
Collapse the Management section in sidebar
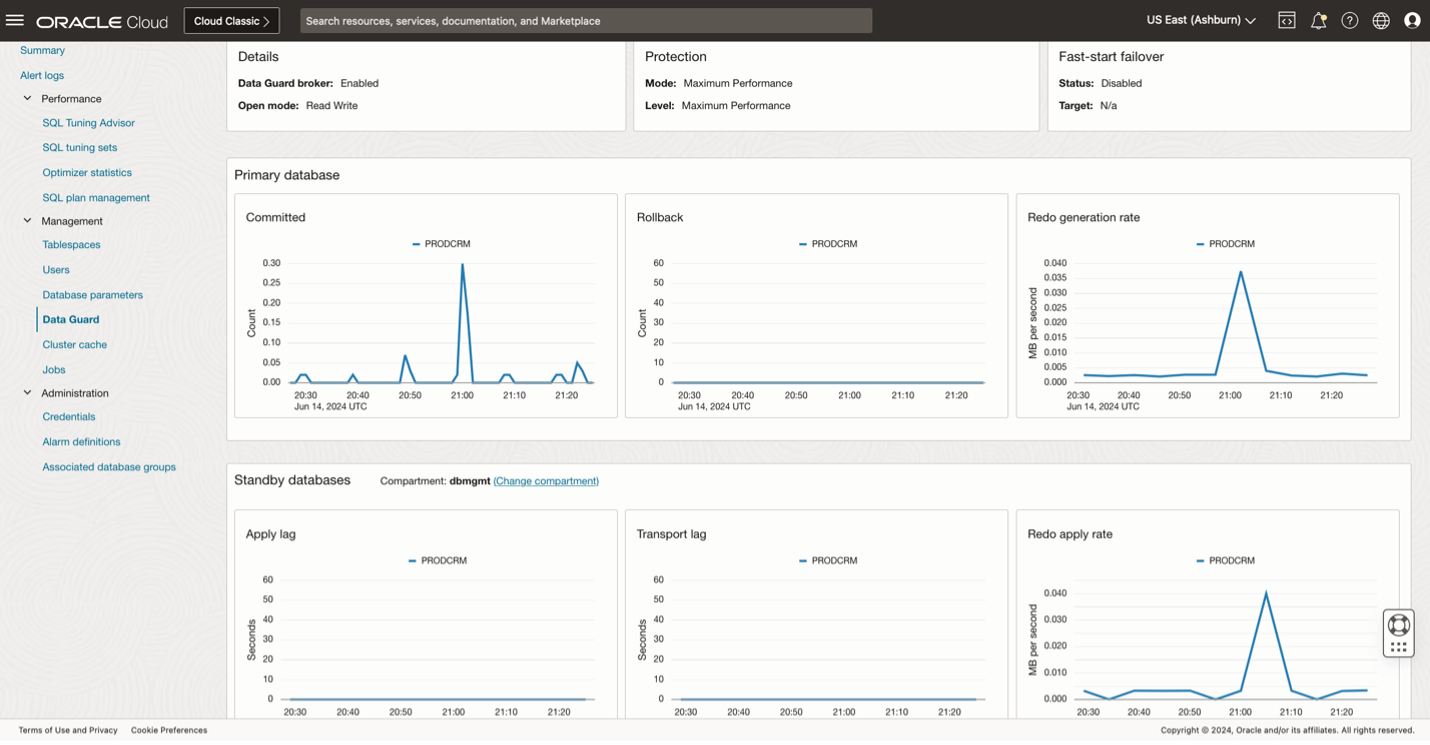(x=27, y=221)
